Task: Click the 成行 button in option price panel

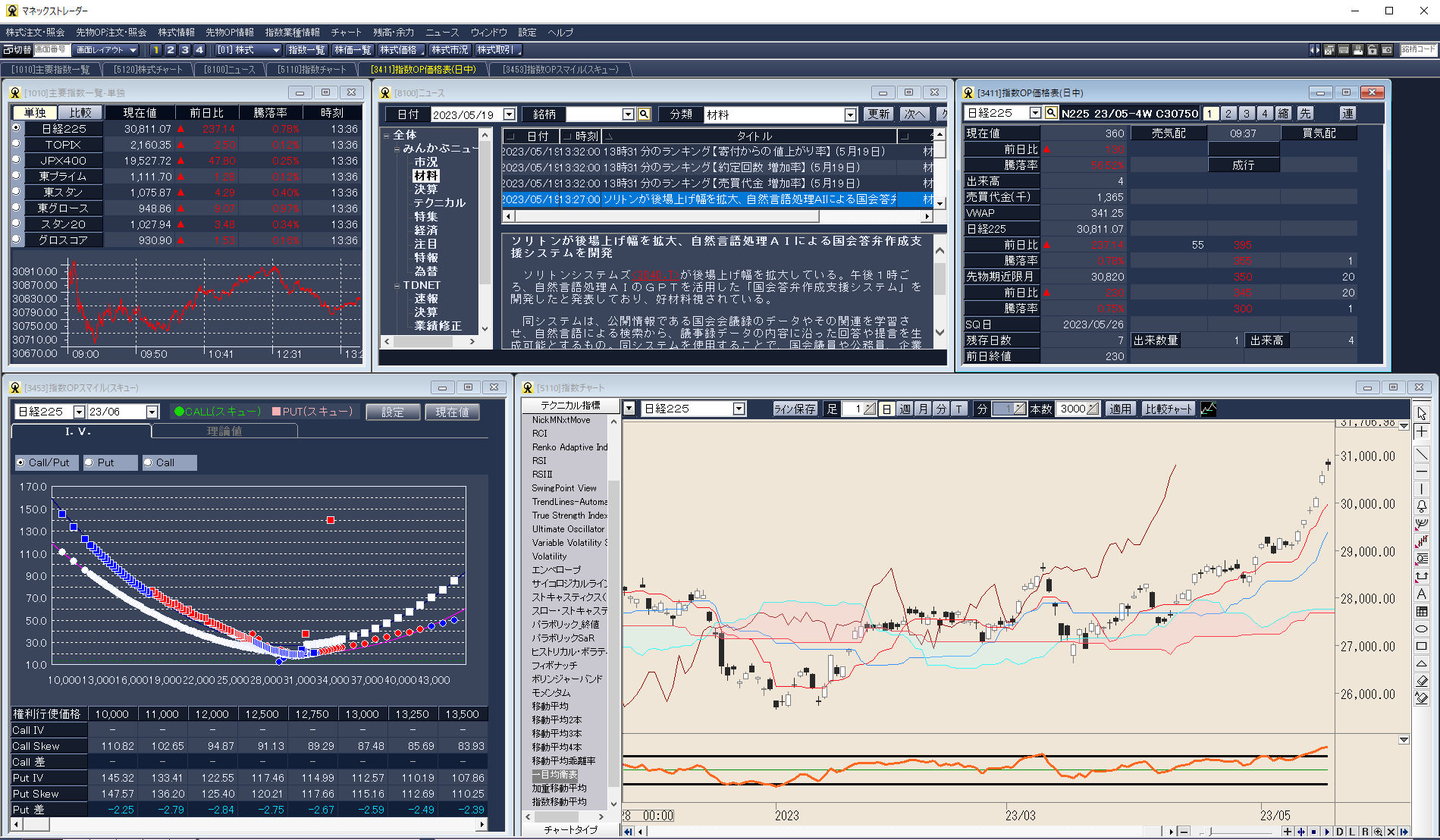Action: [x=1244, y=164]
